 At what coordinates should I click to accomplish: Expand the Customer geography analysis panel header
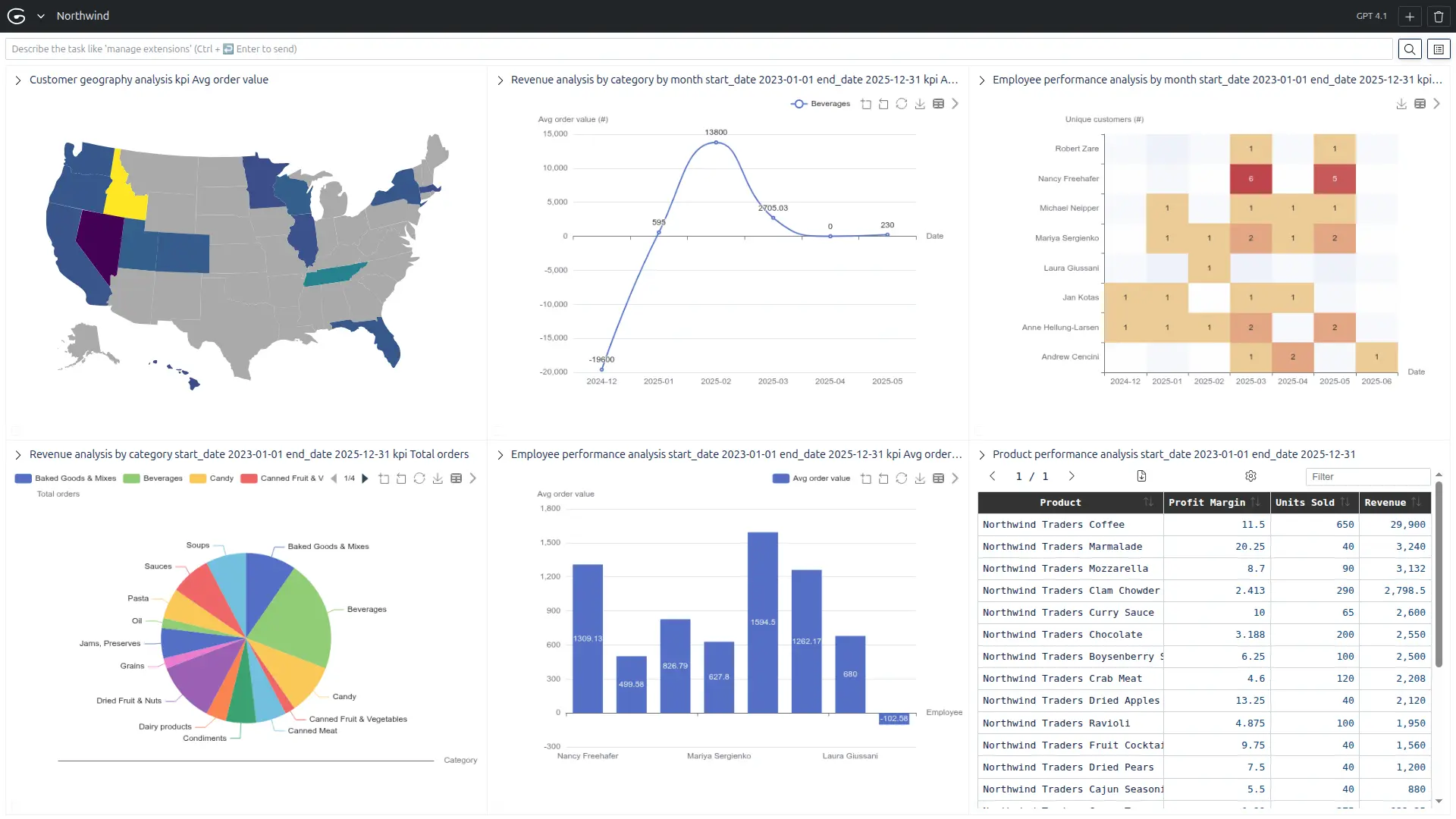pos(18,80)
